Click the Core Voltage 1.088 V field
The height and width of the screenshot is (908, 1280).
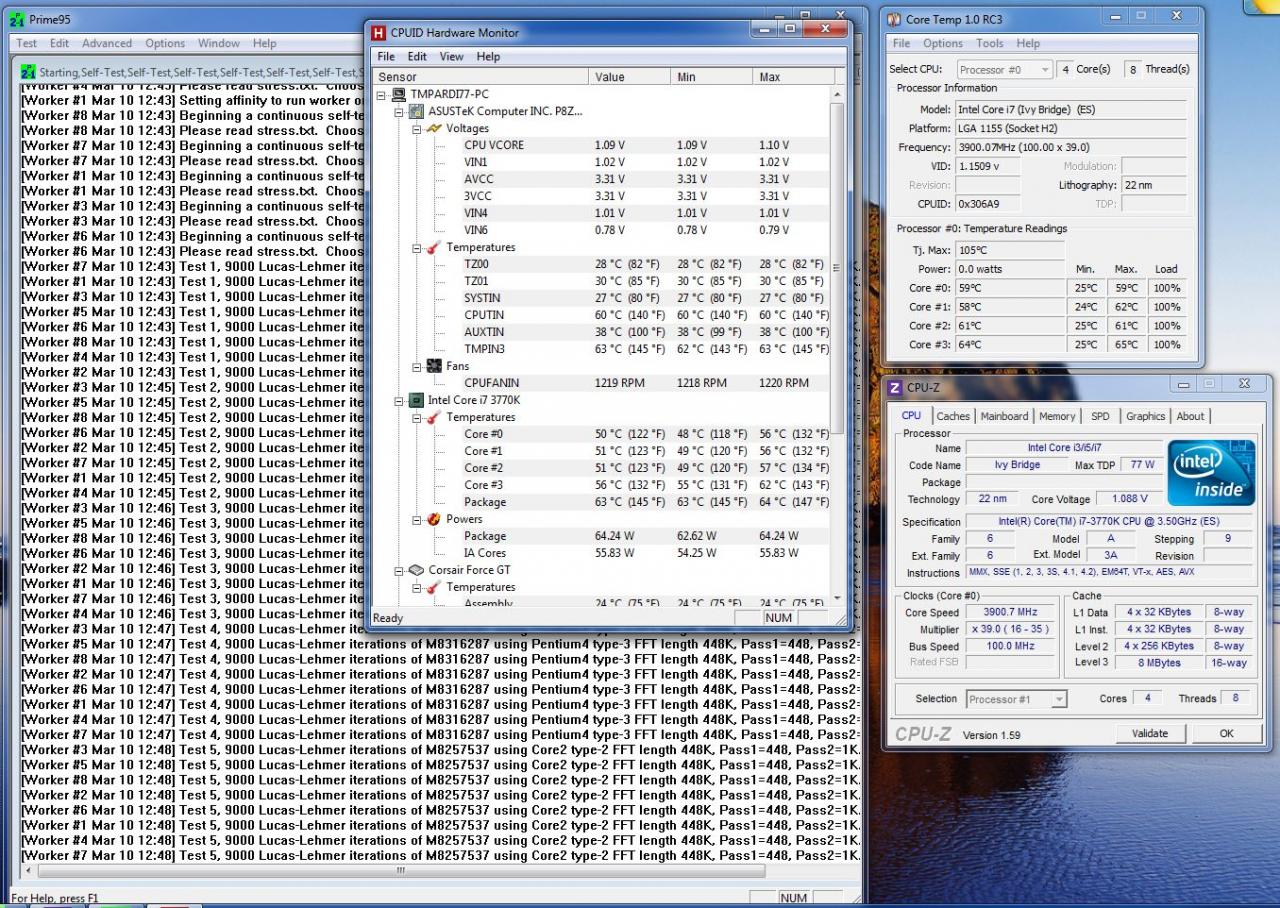[1130, 499]
